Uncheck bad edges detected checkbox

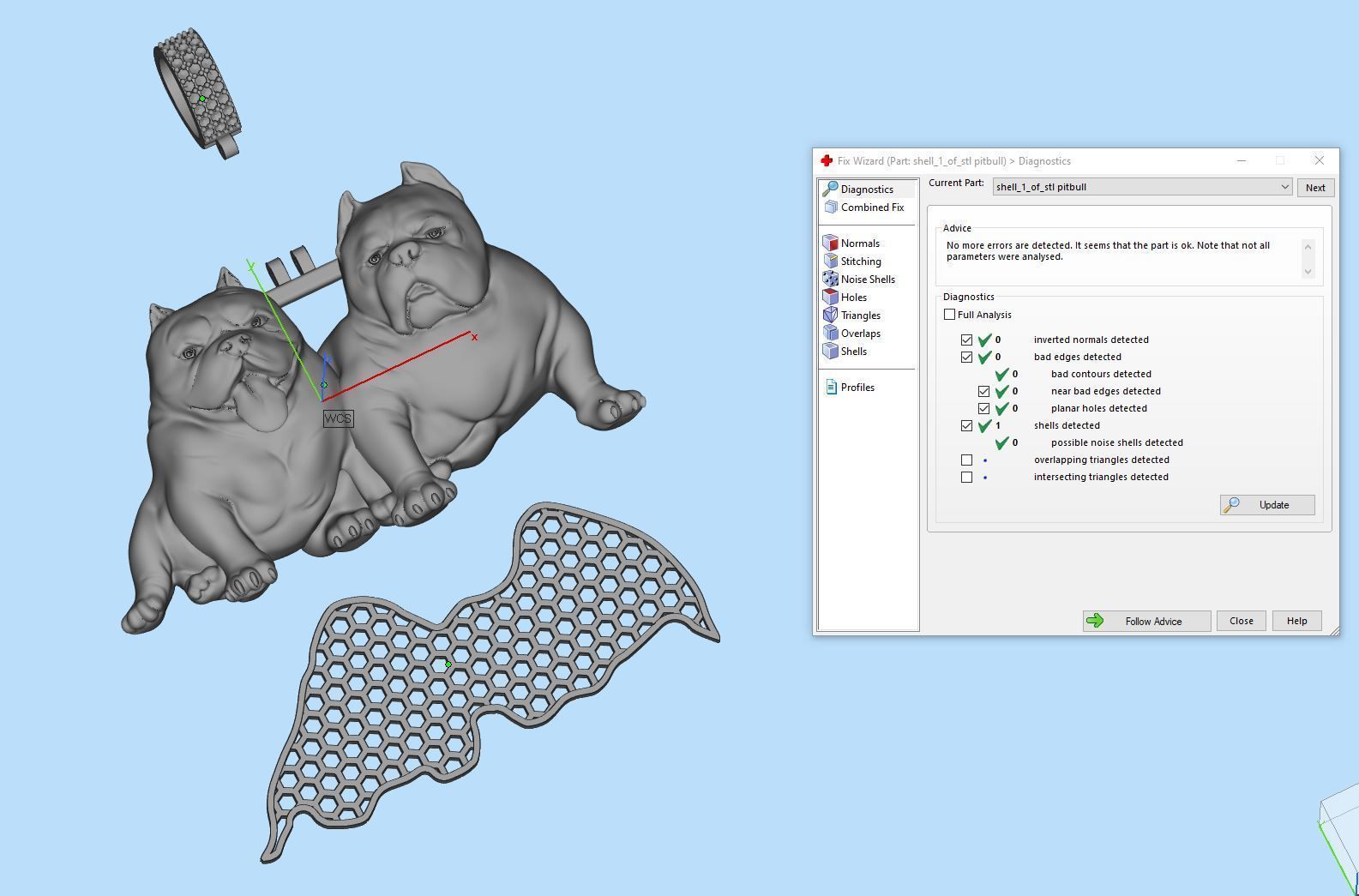pos(966,357)
